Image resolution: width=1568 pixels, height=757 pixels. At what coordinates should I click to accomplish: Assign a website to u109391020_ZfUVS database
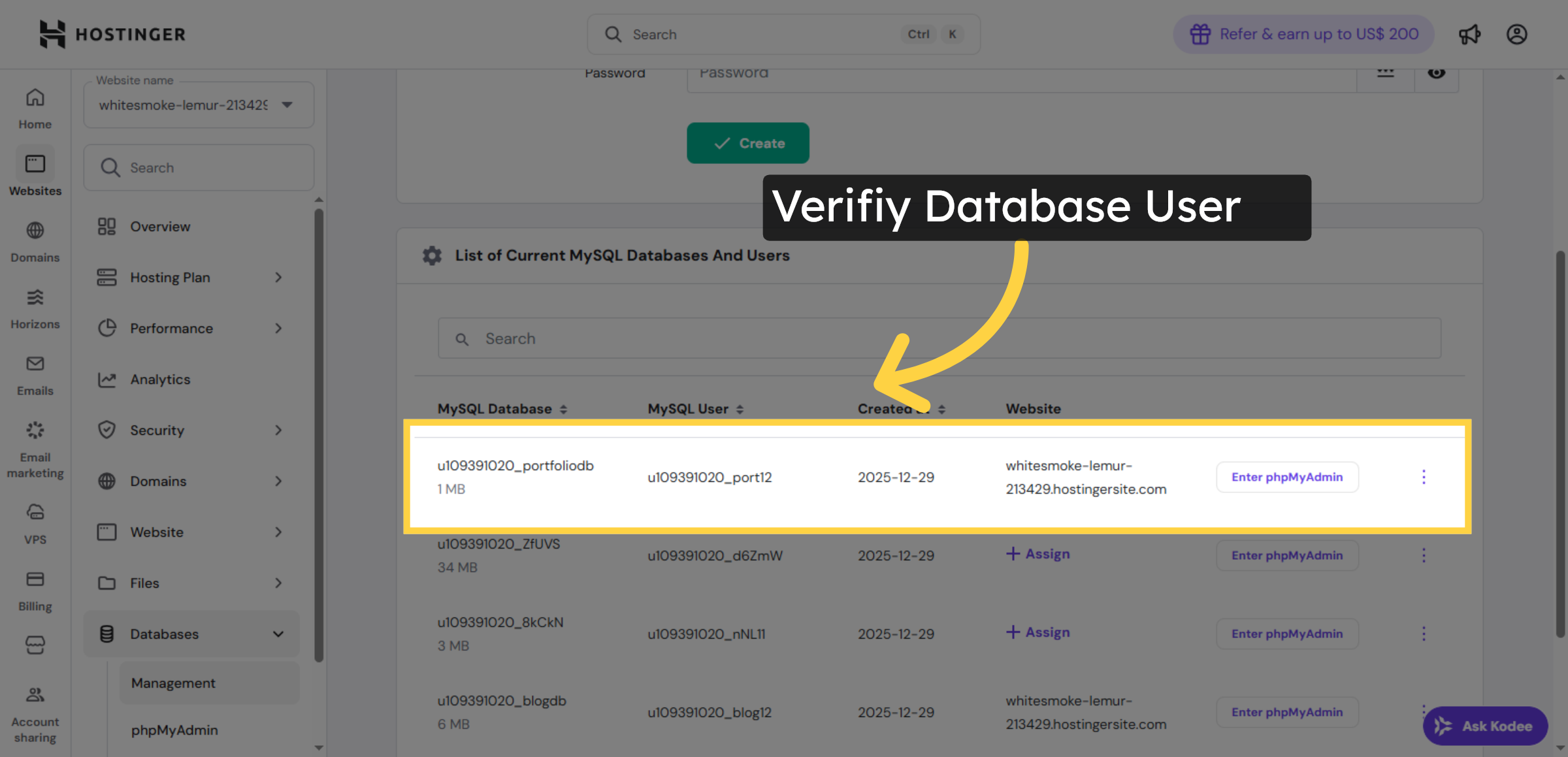(x=1037, y=554)
